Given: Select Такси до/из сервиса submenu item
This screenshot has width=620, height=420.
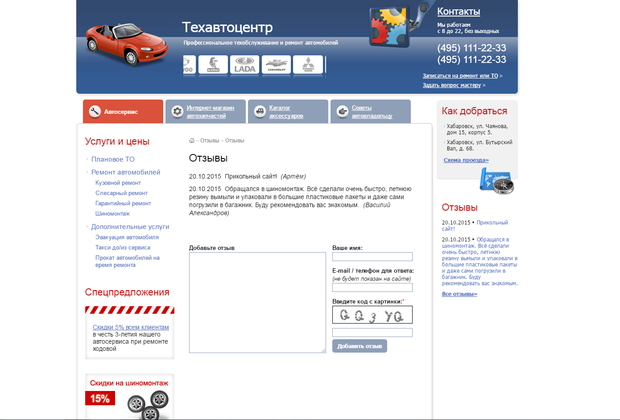Looking at the screenshot, I should click(123, 248).
